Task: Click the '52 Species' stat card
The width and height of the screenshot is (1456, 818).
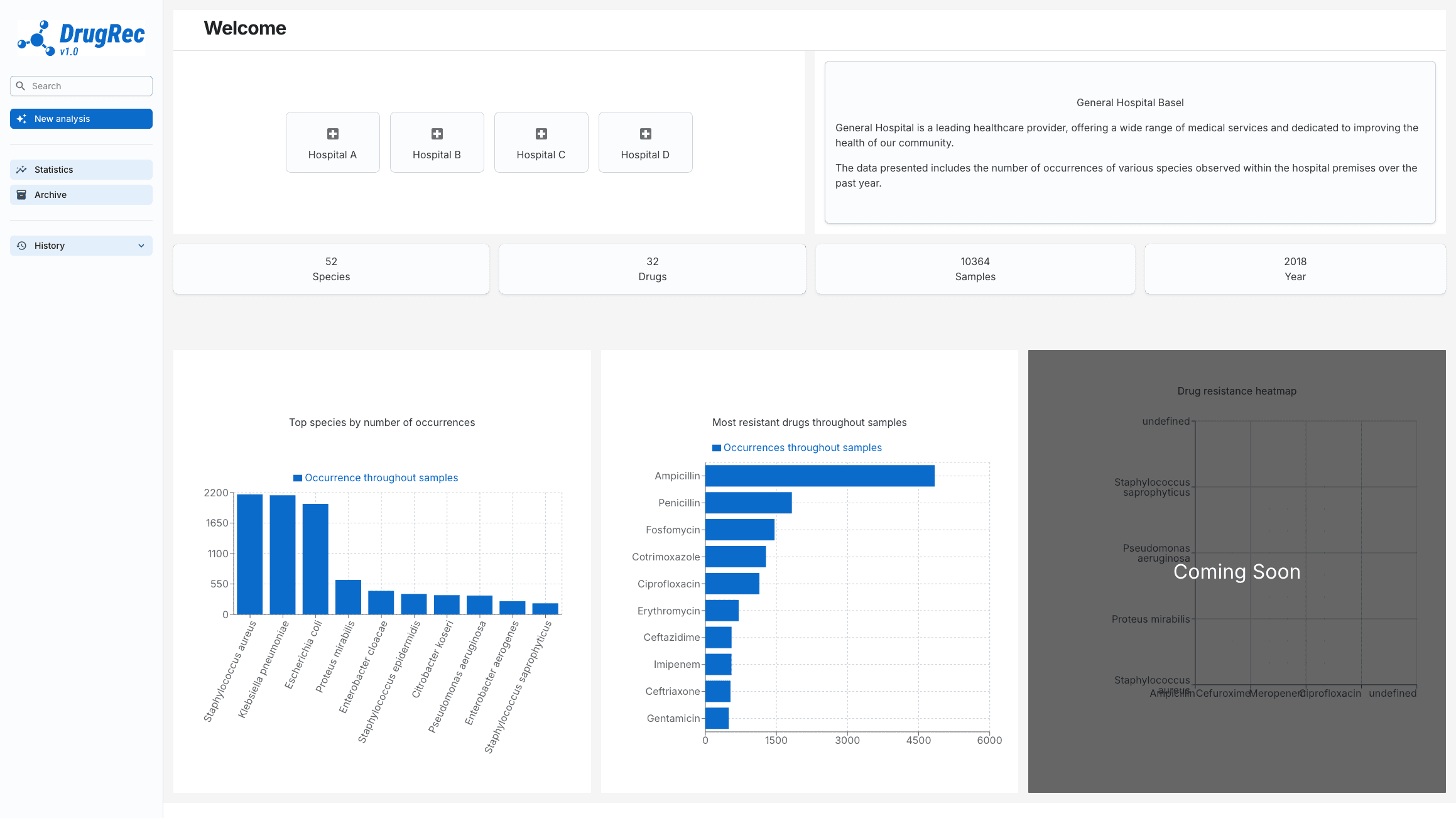Action: pos(331,269)
